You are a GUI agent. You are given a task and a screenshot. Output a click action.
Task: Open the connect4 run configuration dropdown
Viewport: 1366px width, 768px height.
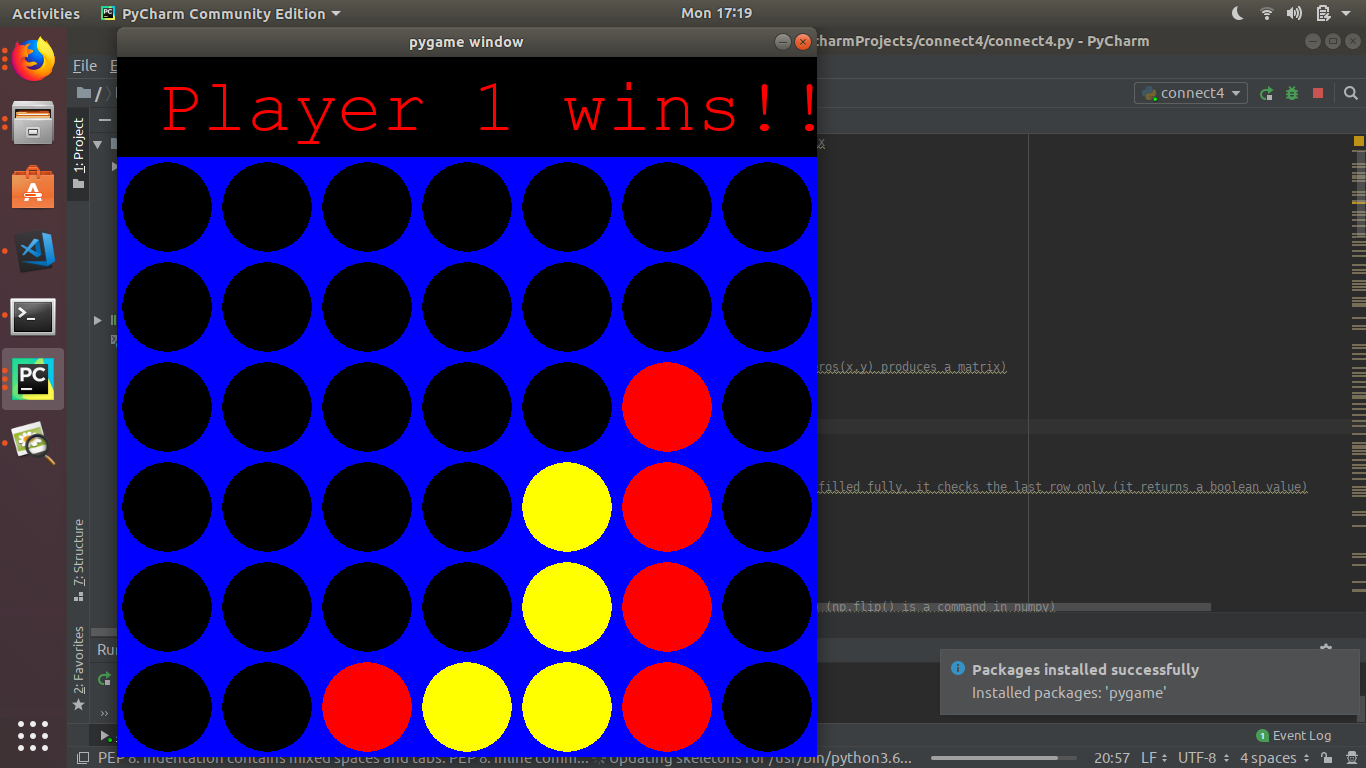(1190, 93)
